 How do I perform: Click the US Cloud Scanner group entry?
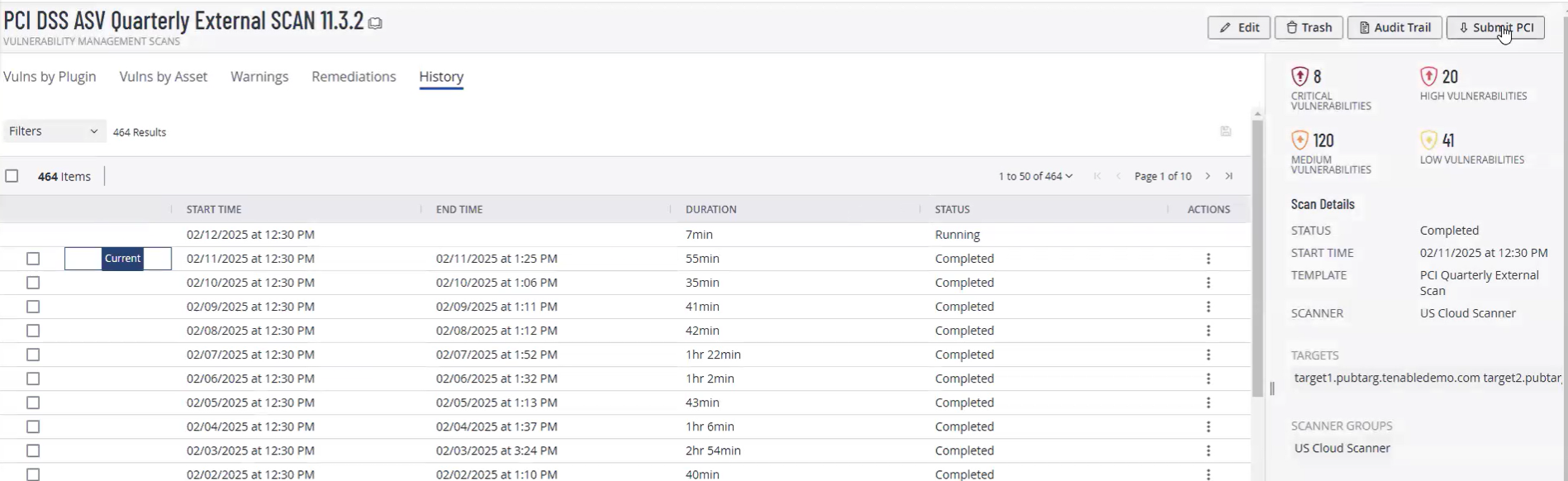click(x=1342, y=448)
